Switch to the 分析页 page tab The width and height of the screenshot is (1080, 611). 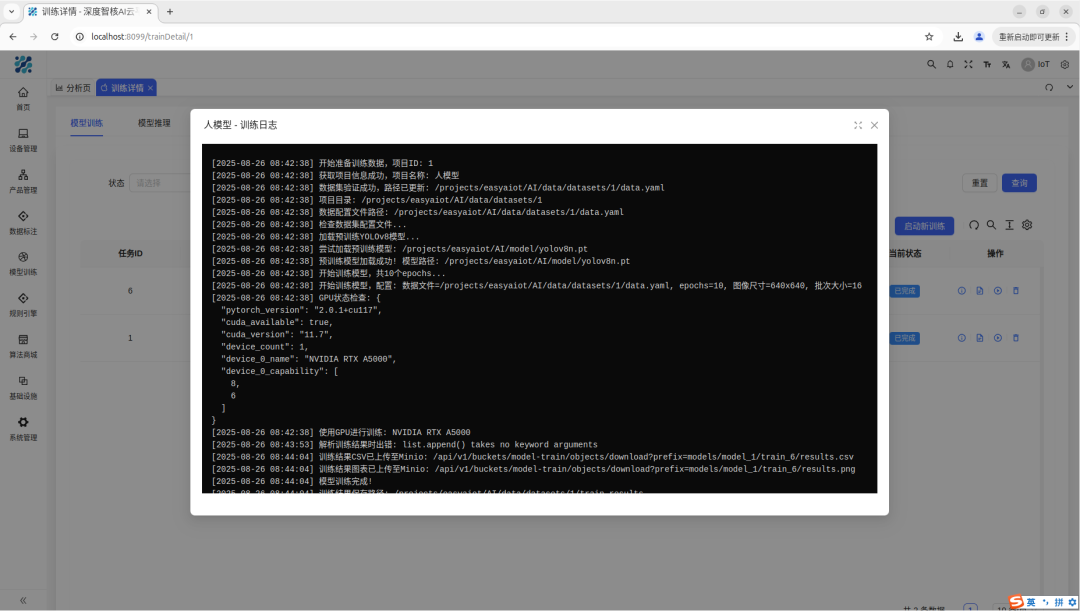coord(73,88)
